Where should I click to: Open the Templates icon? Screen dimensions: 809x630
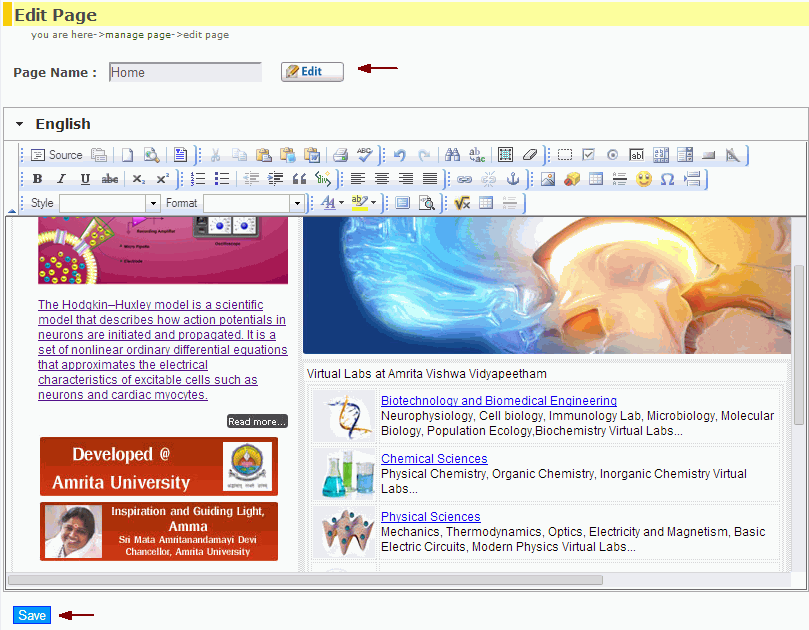[180, 155]
